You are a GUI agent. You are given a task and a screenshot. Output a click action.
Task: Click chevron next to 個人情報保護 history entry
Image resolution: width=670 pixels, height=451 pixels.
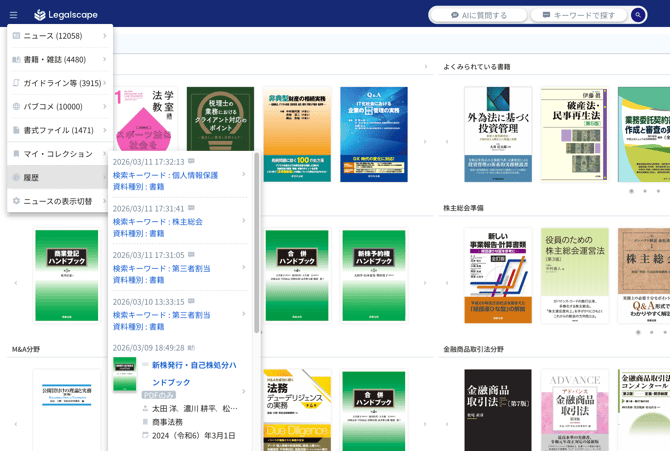coord(243,175)
